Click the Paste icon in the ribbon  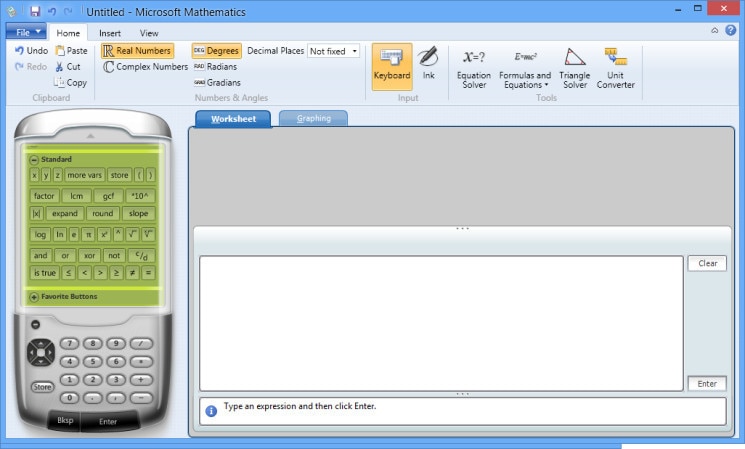60,50
